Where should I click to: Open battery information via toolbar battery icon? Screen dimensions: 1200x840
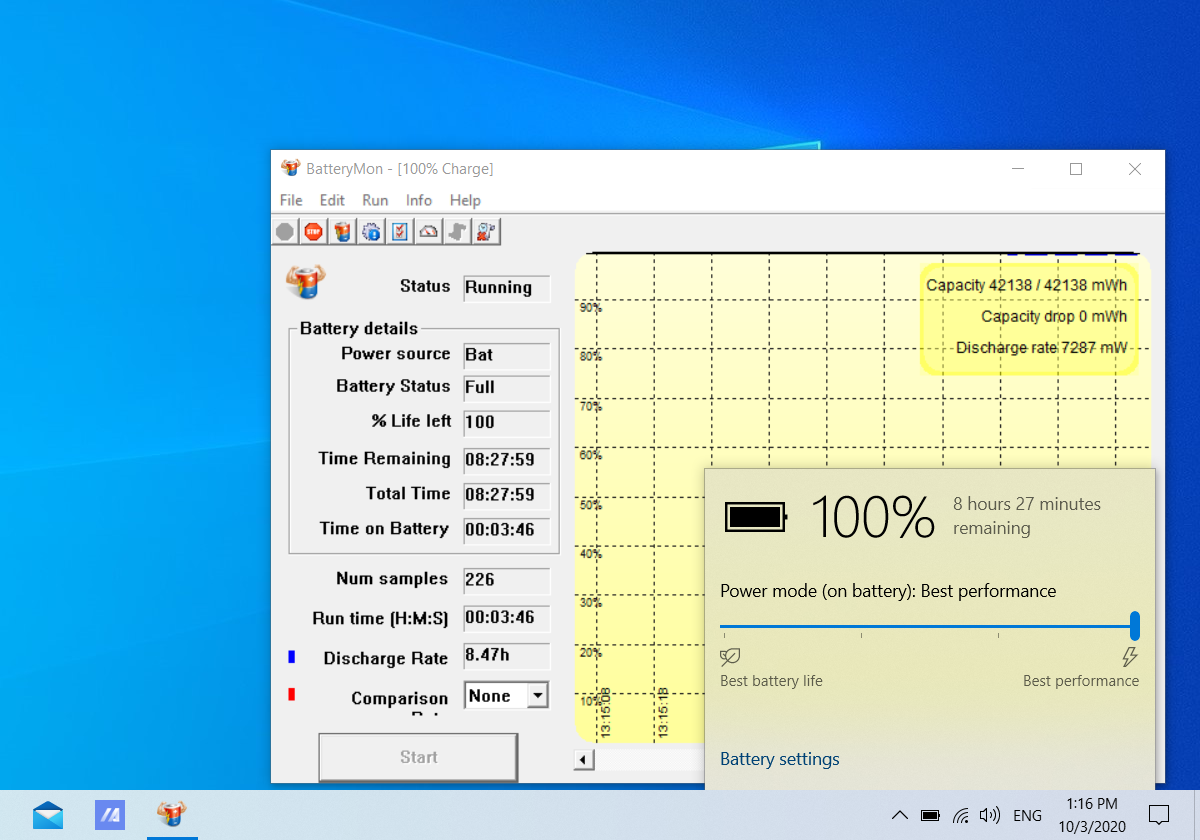tap(342, 231)
